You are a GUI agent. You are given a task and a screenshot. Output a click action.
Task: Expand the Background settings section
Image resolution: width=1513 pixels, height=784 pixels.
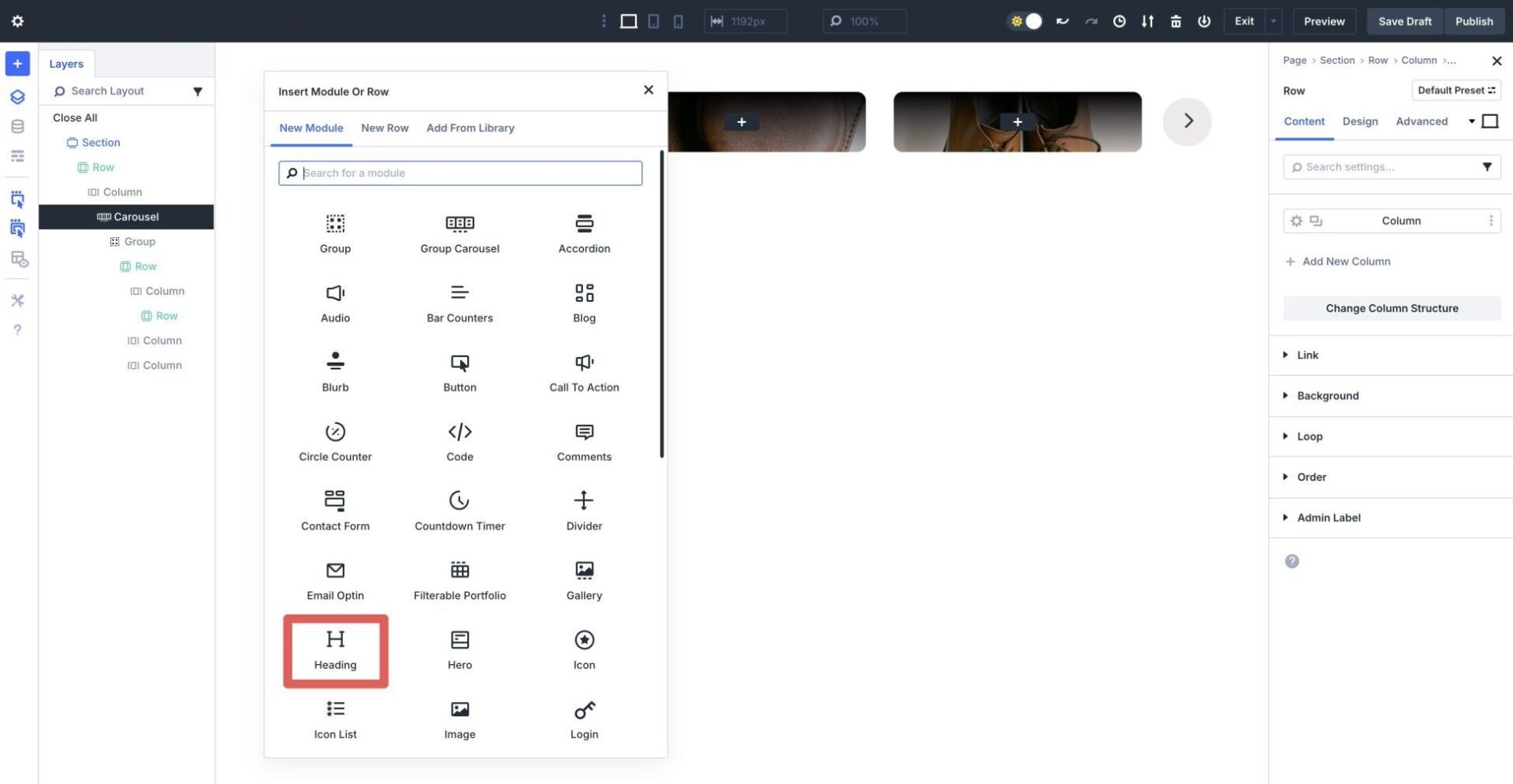pyautogui.click(x=1327, y=396)
